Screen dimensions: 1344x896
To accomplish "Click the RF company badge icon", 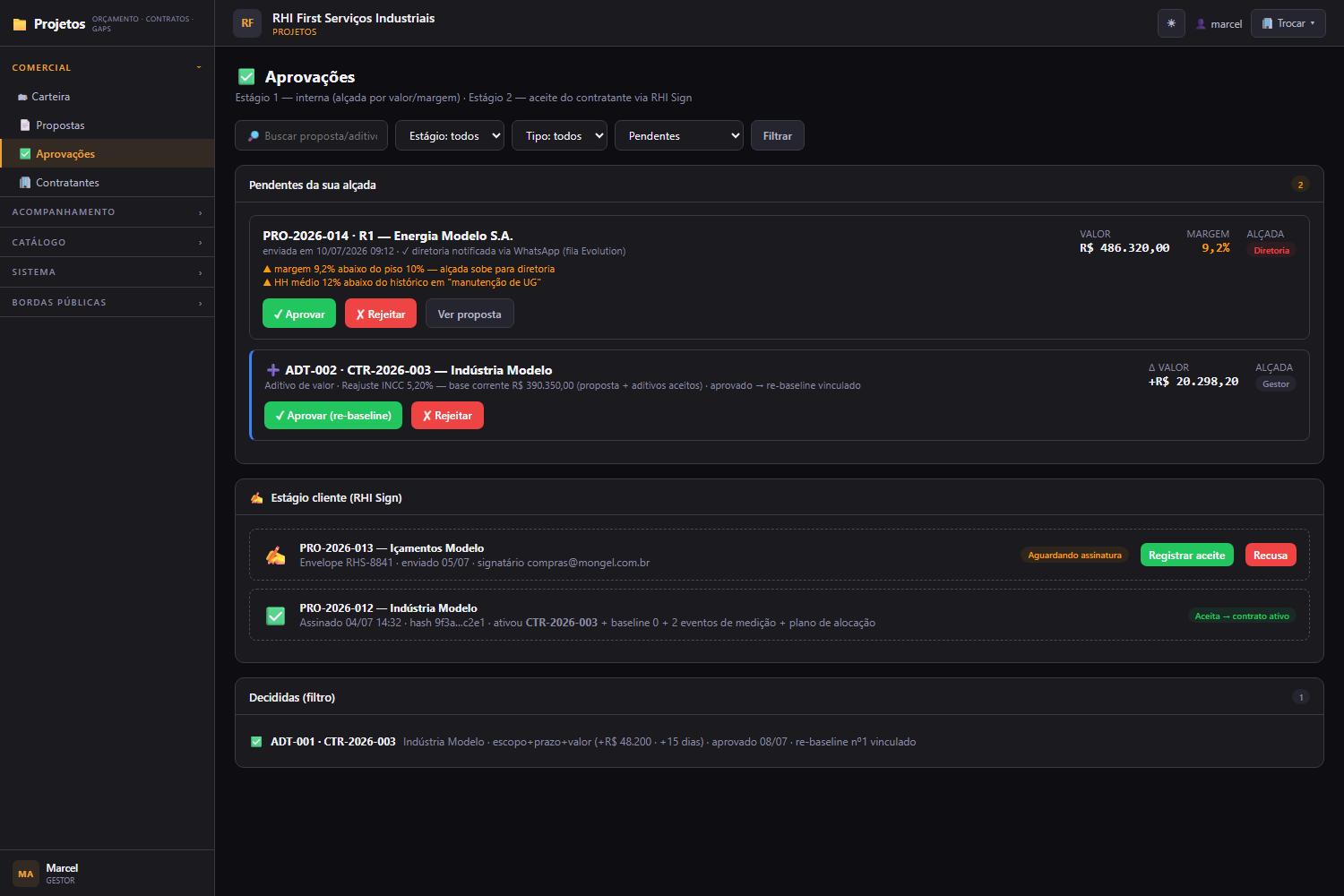I will [x=247, y=23].
